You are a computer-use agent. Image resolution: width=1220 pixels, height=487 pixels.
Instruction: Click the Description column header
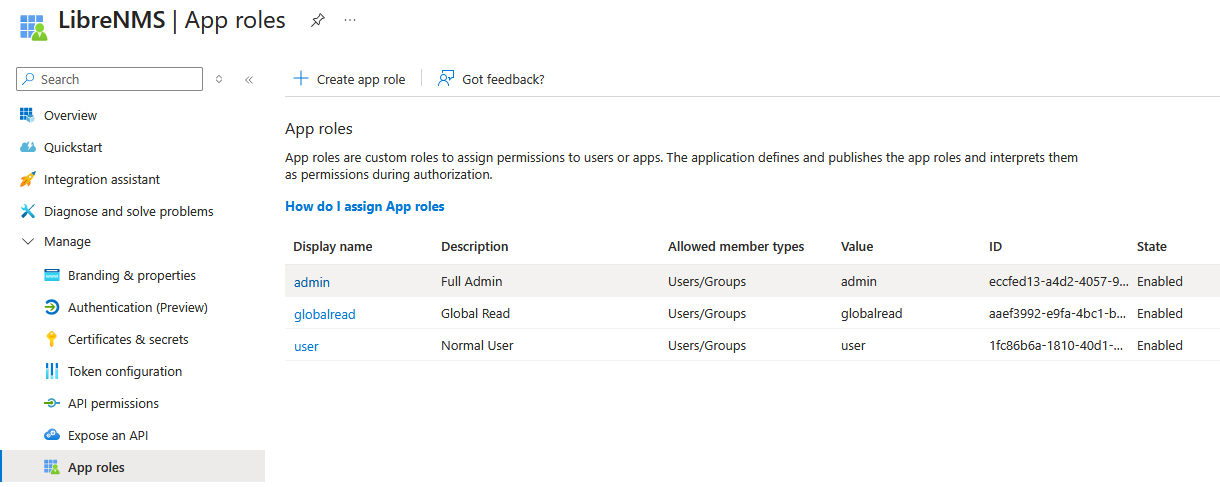point(475,246)
